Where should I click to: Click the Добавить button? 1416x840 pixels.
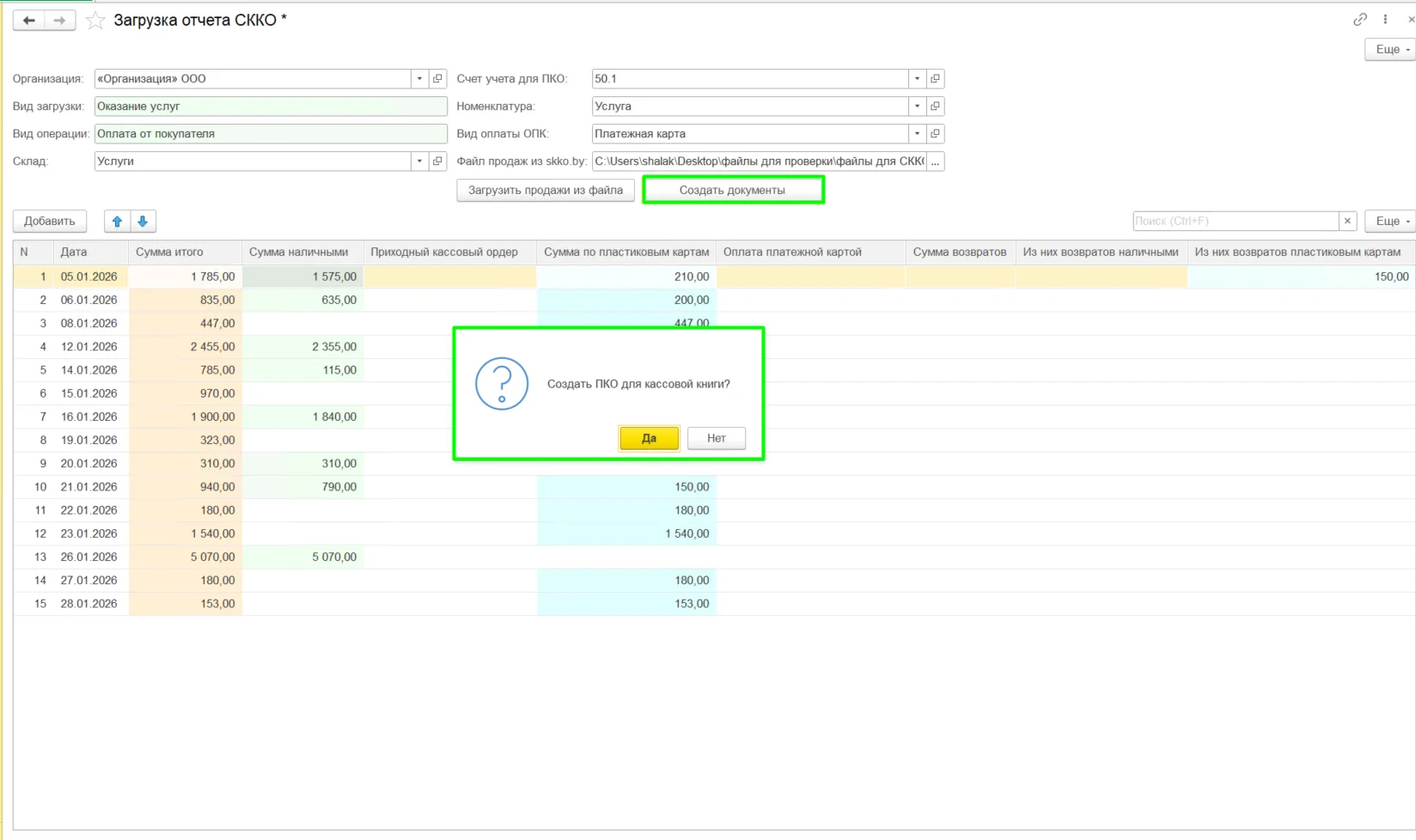pos(50,222)
